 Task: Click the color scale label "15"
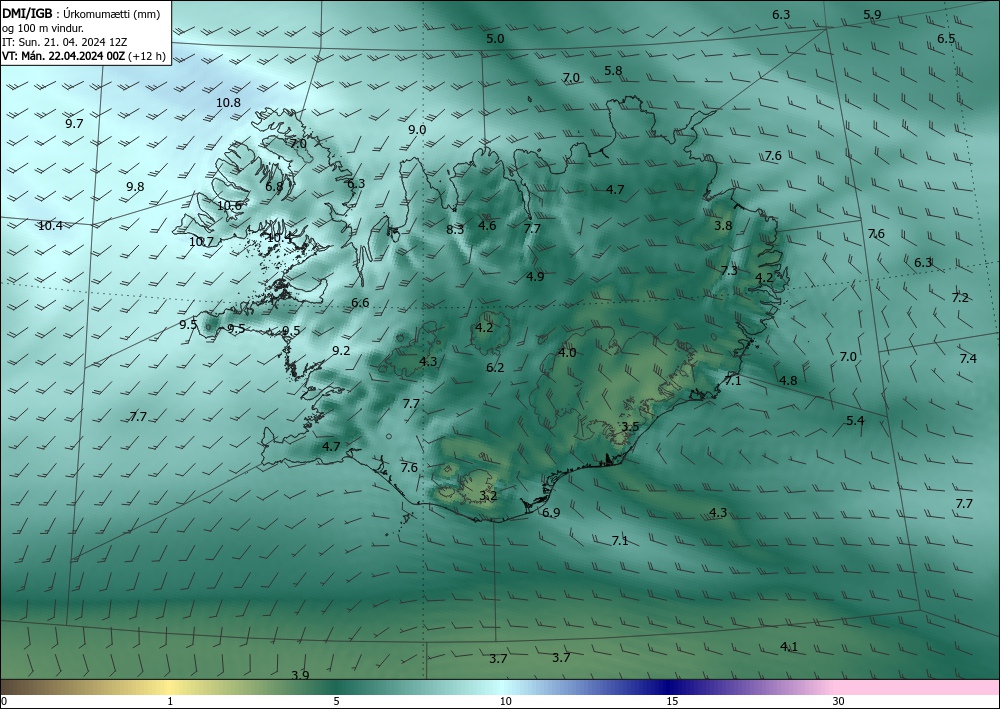[672, 701]
